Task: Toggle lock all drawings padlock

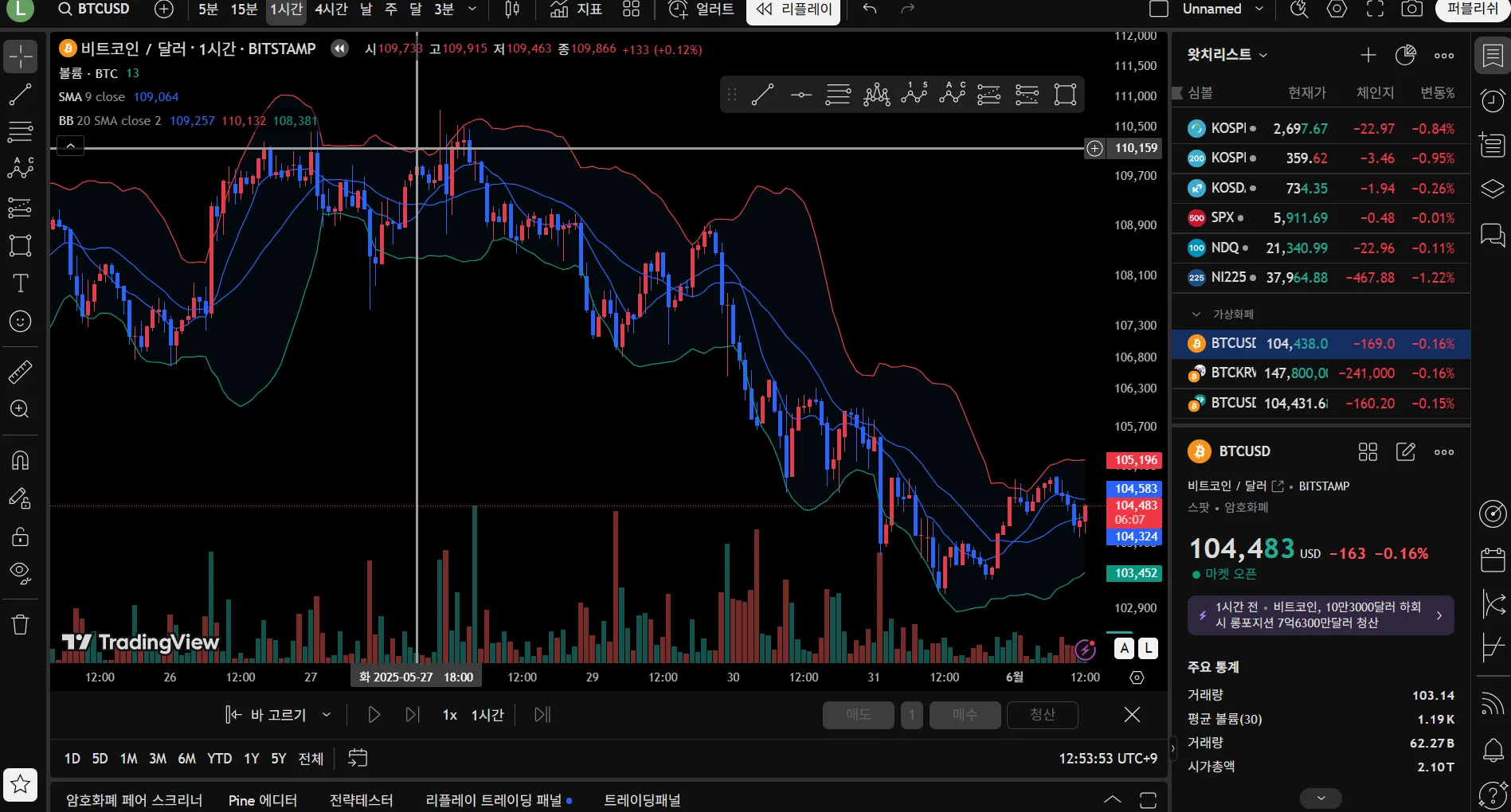Action: (21, 537)
